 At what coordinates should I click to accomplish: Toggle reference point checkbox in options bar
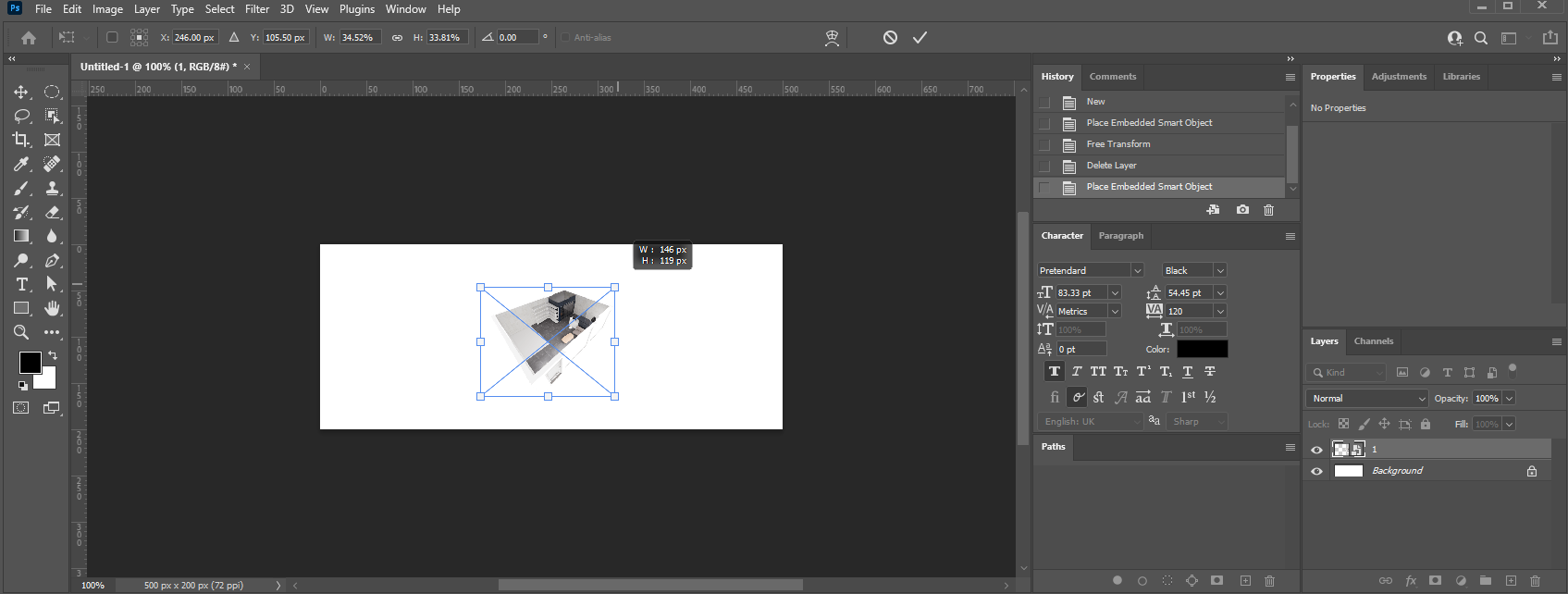[x=112, y=38]
